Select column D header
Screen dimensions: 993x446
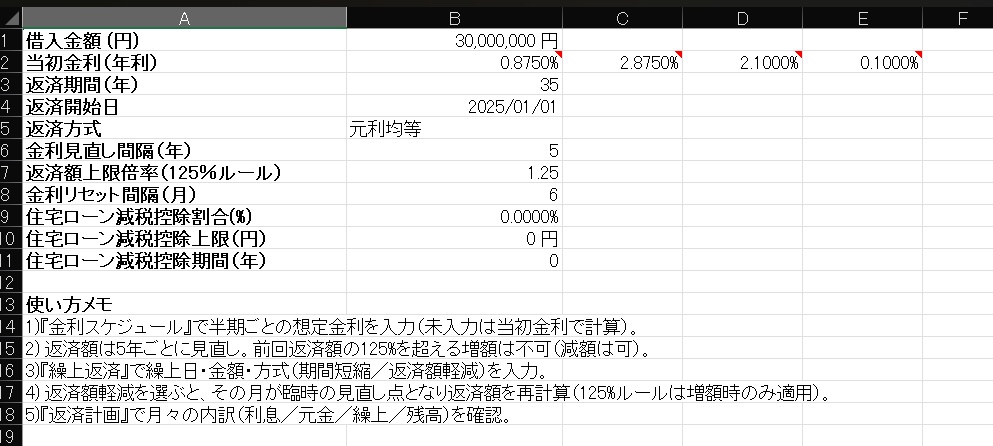[x=742, y=18]
